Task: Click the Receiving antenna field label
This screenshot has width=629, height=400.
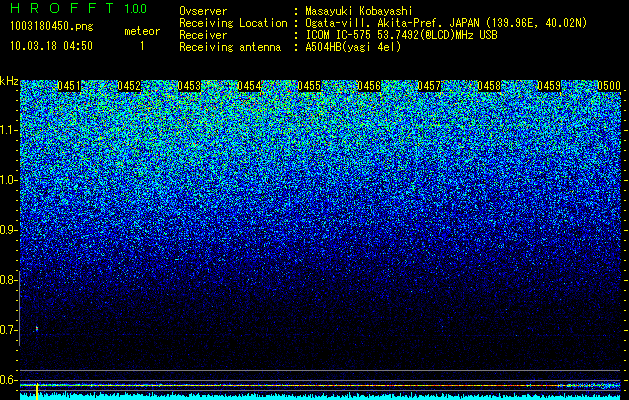Action: (x=230, y=47)
